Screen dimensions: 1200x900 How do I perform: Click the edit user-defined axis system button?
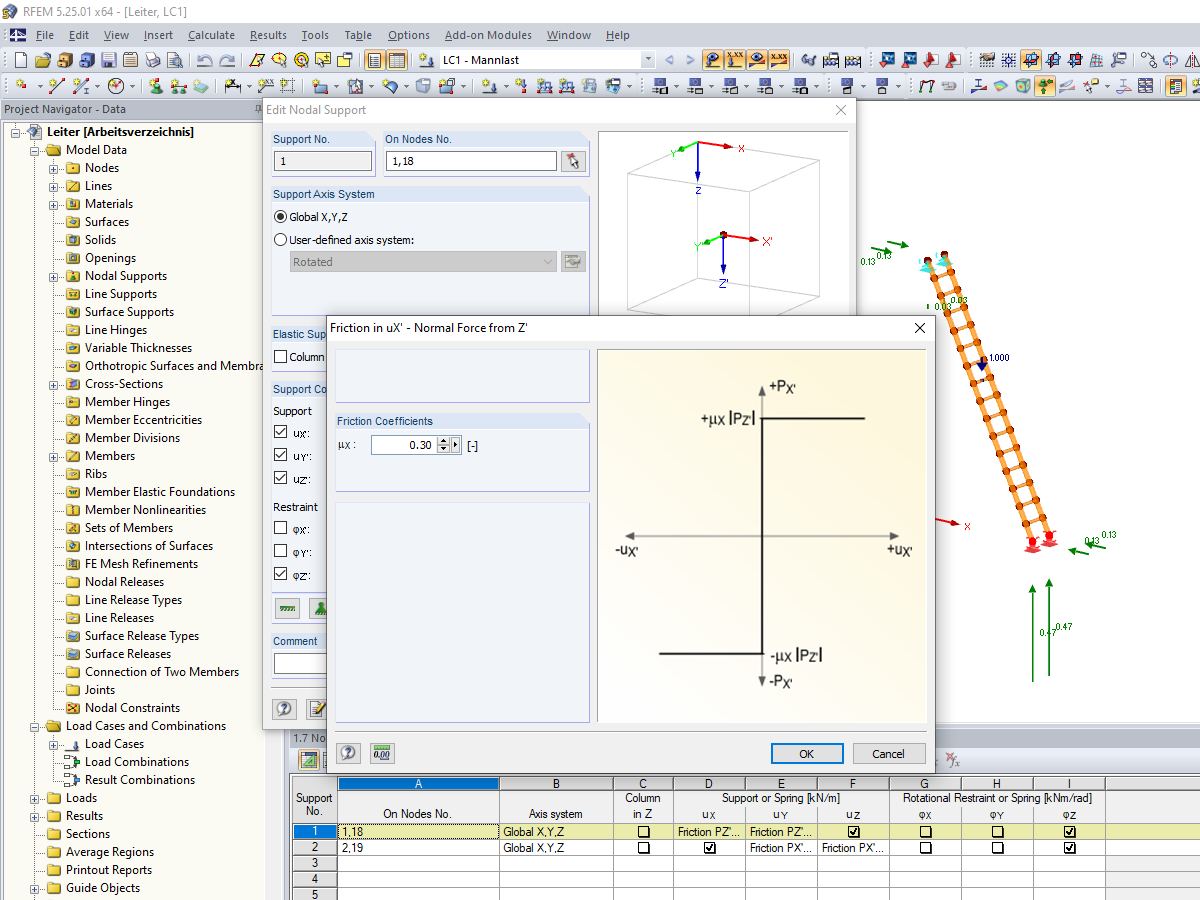point(573,262)
